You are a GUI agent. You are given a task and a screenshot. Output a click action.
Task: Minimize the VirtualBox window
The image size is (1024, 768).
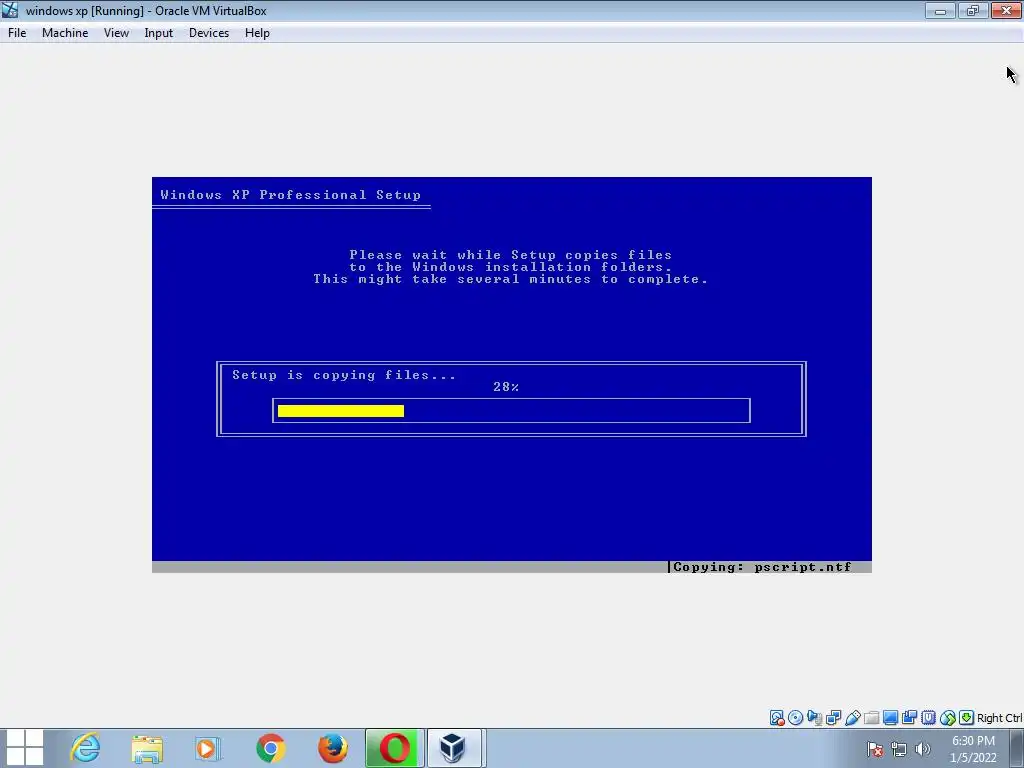(940, 10)
